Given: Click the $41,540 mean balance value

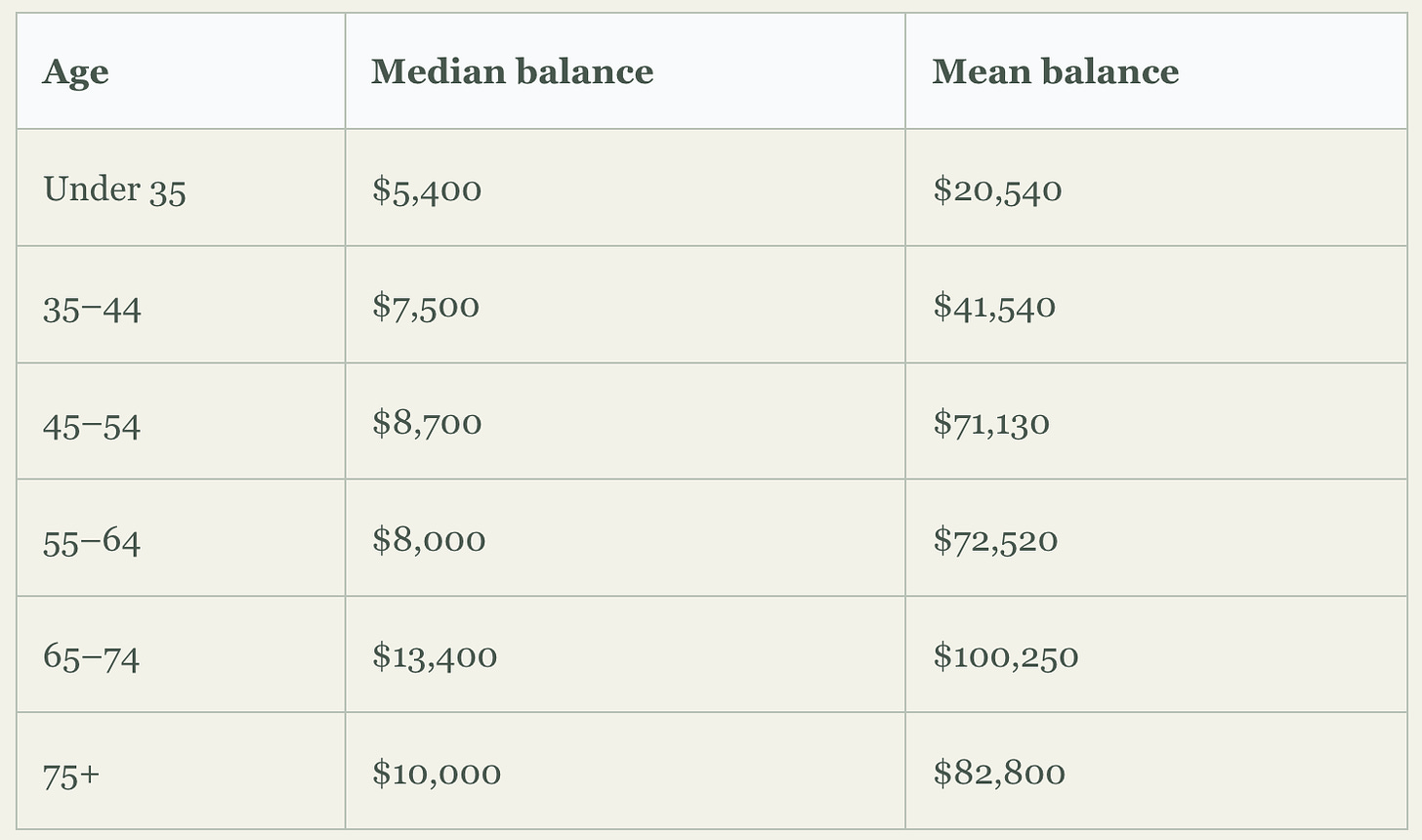Looking at the screenshot, I should (x=994, y=306).
